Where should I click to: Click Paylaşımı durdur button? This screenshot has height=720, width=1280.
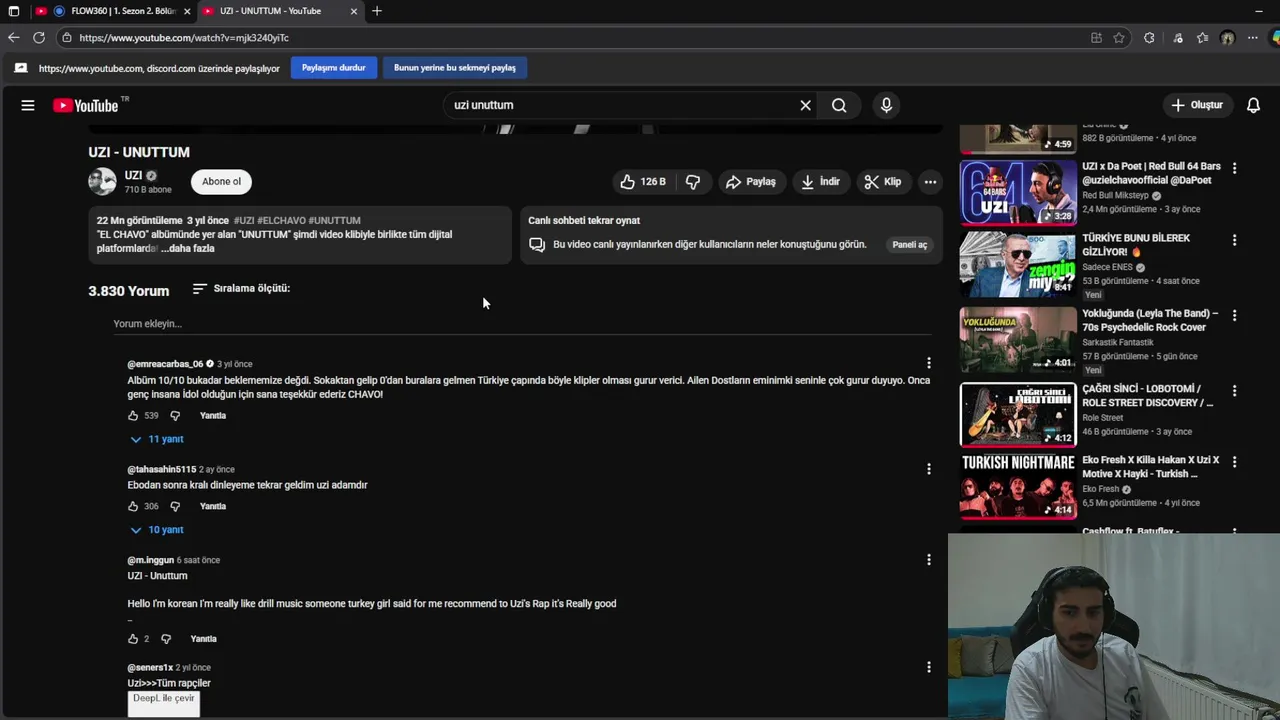[334, 68]
